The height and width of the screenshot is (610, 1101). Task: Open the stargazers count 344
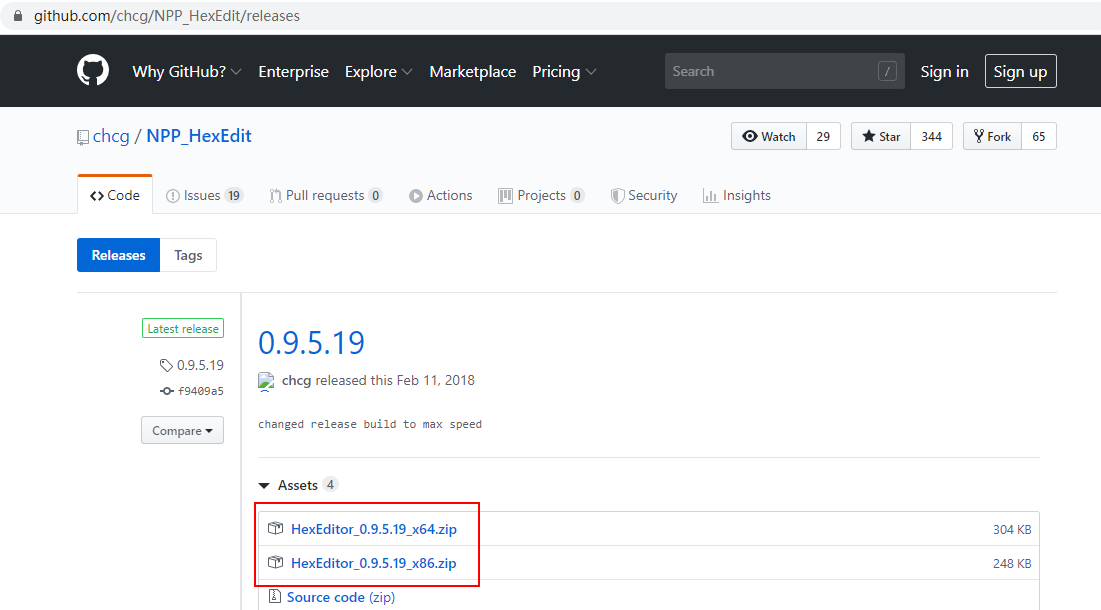(x=932, y=136)
